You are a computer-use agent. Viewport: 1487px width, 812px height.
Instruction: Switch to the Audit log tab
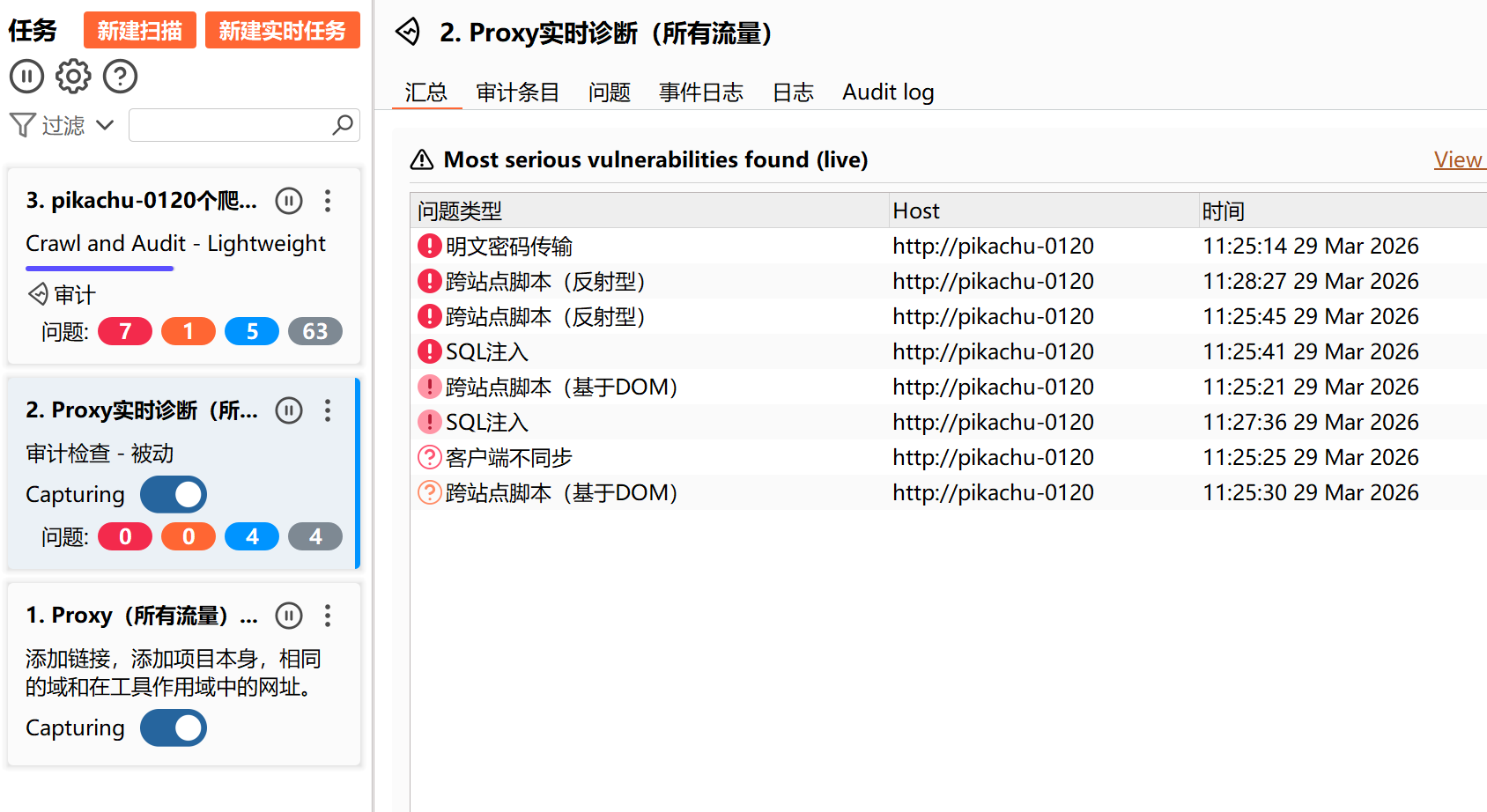pos(888,92)
